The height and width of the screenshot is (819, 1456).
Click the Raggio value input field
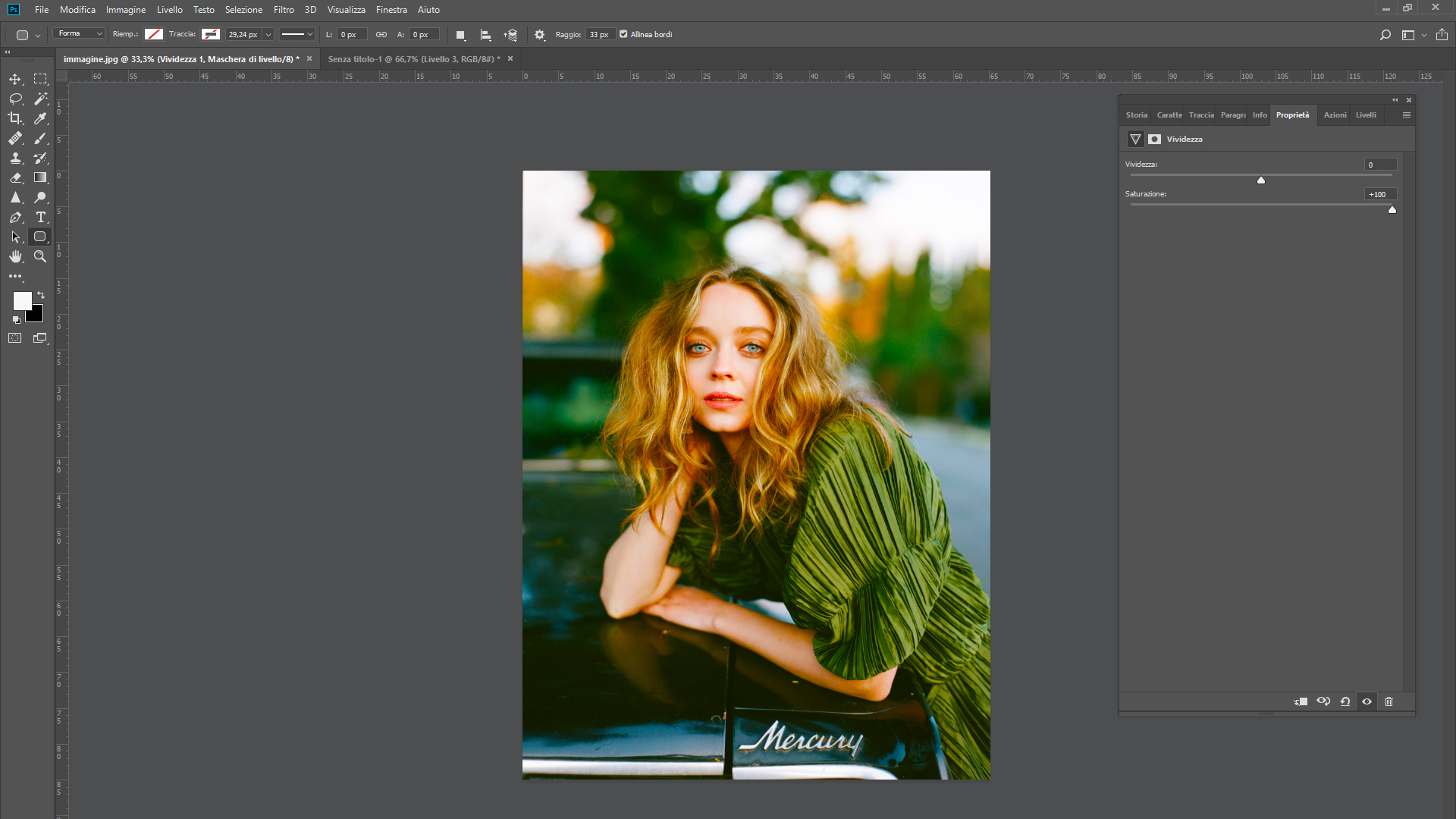(599, 34)
